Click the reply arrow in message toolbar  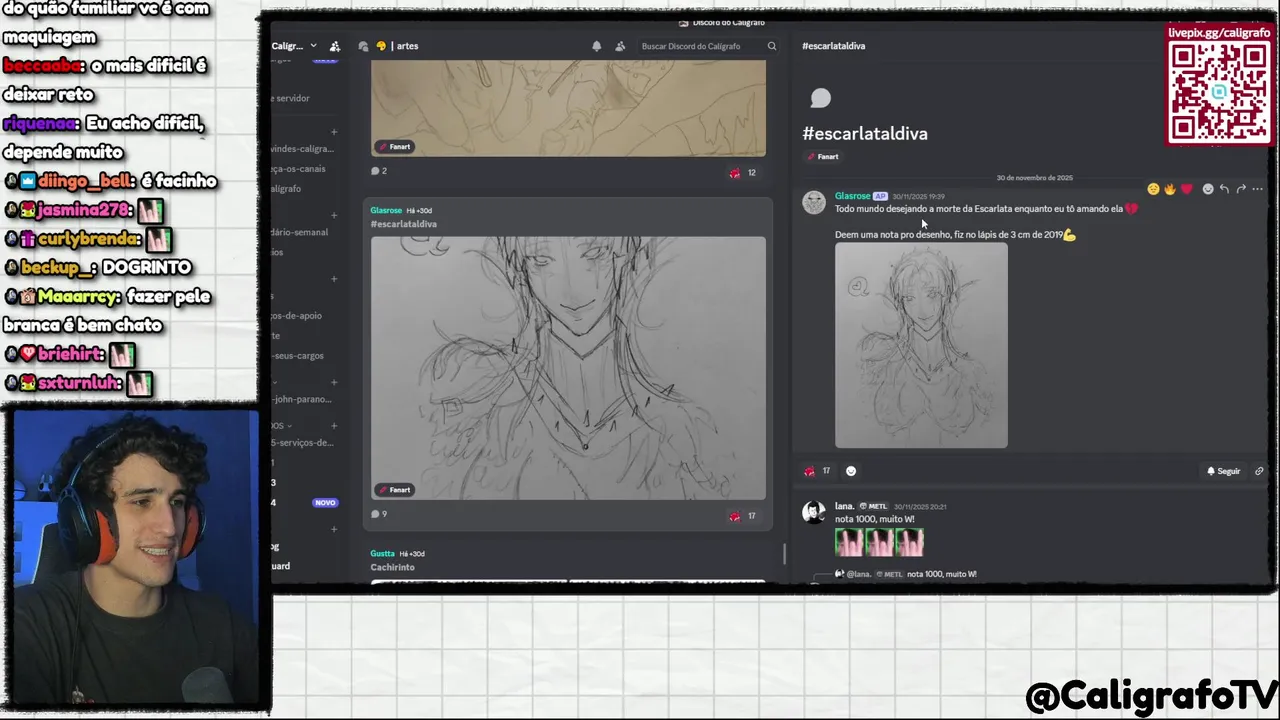[x=1224, y=189]
